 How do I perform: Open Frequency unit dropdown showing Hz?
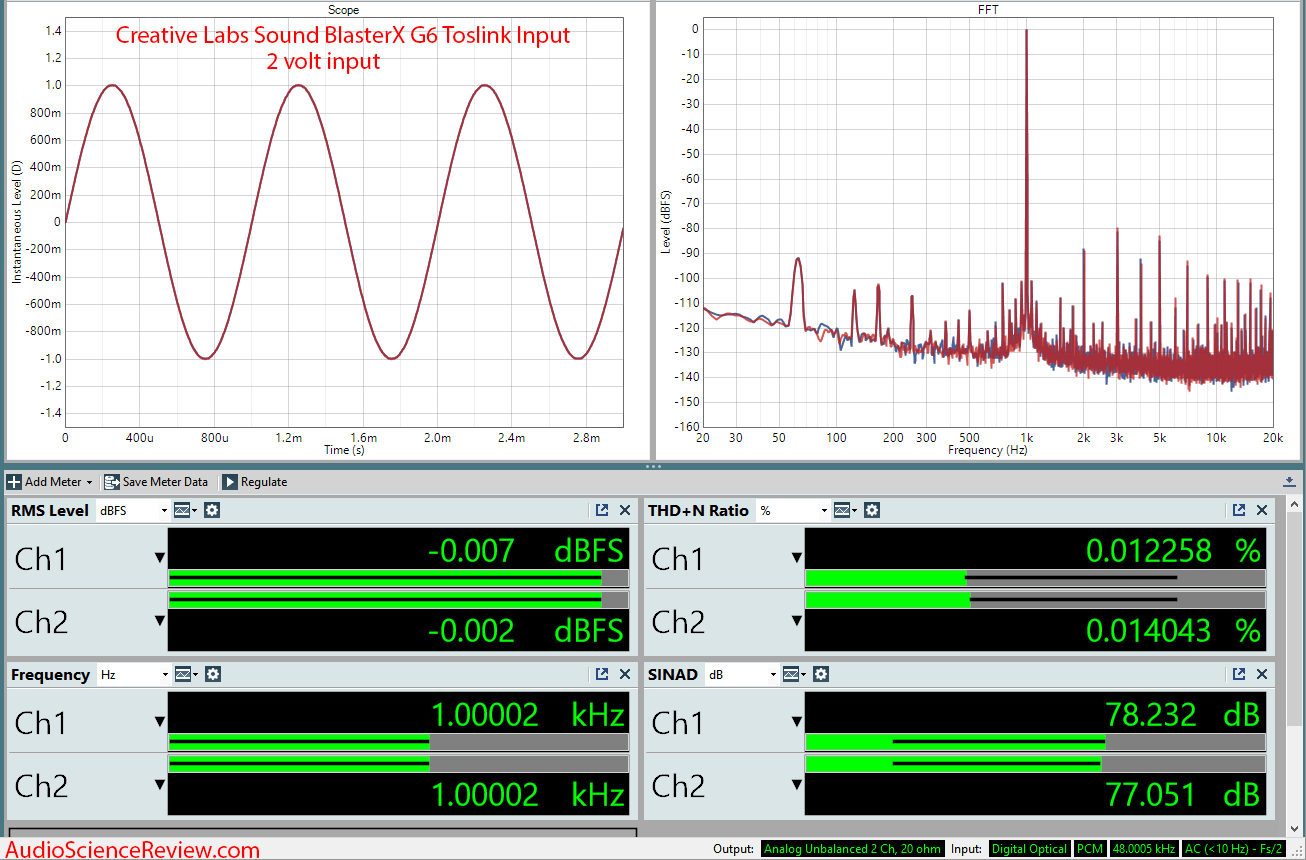[133, 674]
